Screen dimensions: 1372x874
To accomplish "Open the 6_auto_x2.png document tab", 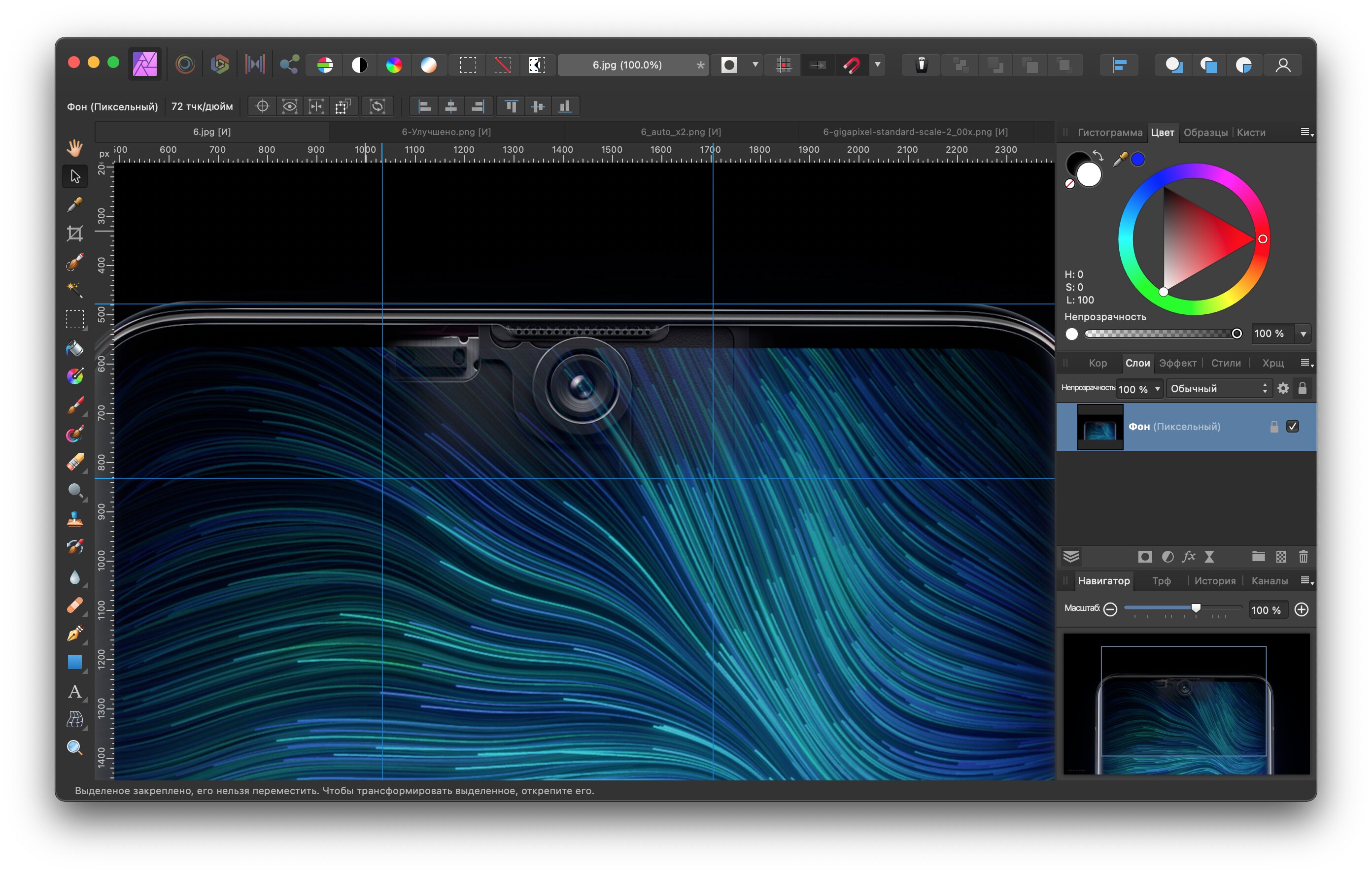I will (681, 132).
